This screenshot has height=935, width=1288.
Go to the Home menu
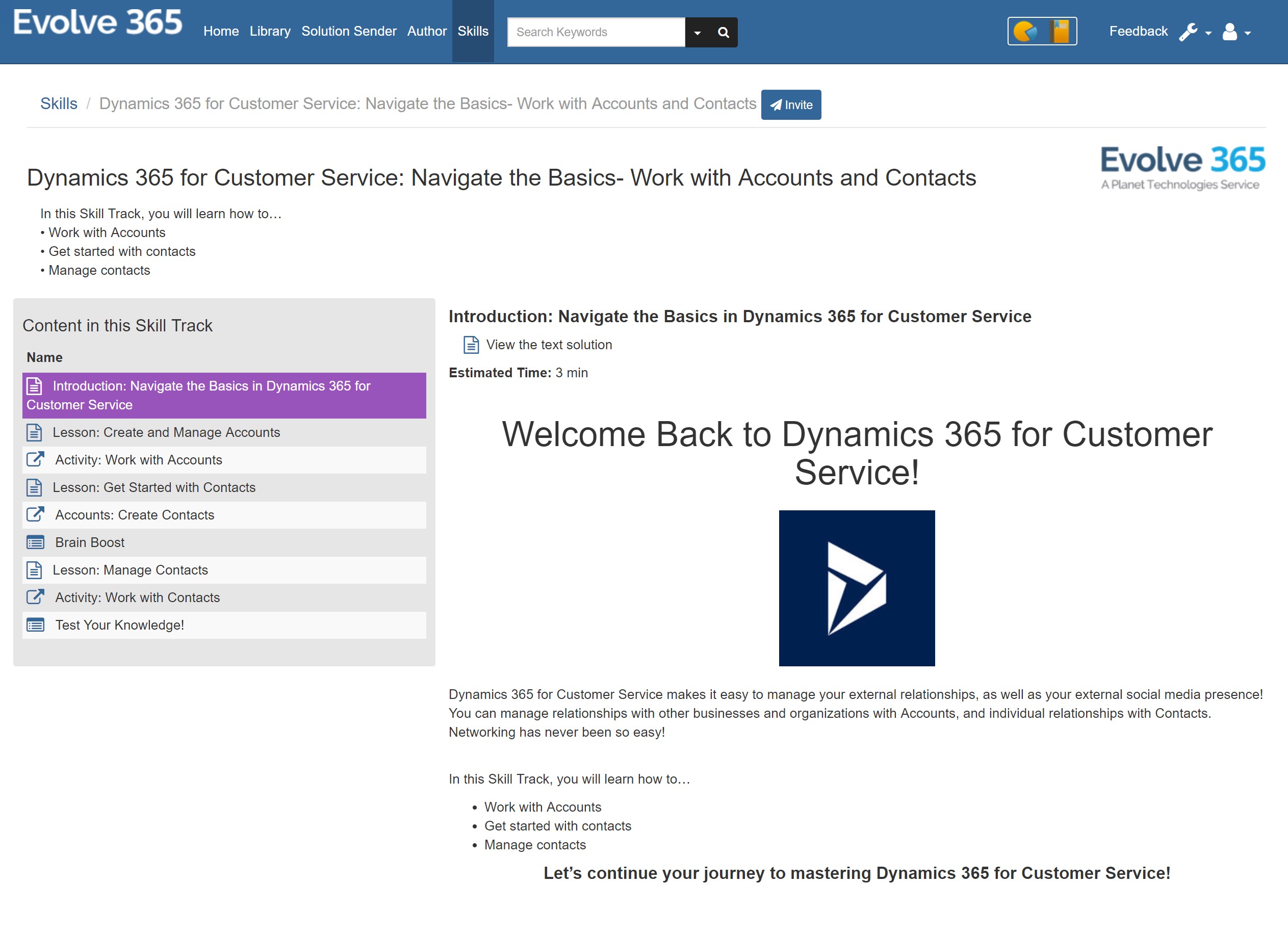tap(221, 31)
